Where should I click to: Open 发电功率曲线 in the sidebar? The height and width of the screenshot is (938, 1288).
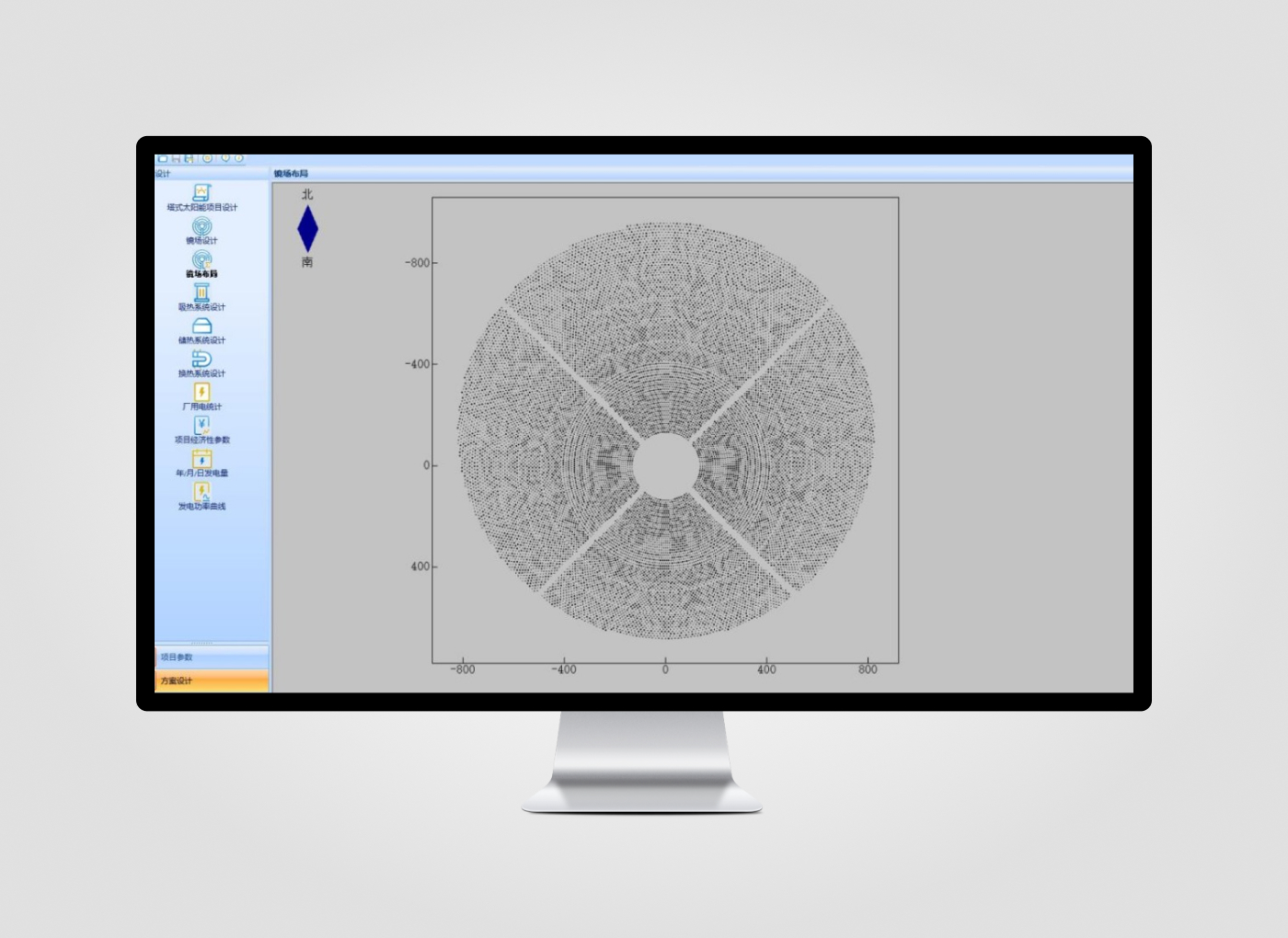click(x=201, y=497)
